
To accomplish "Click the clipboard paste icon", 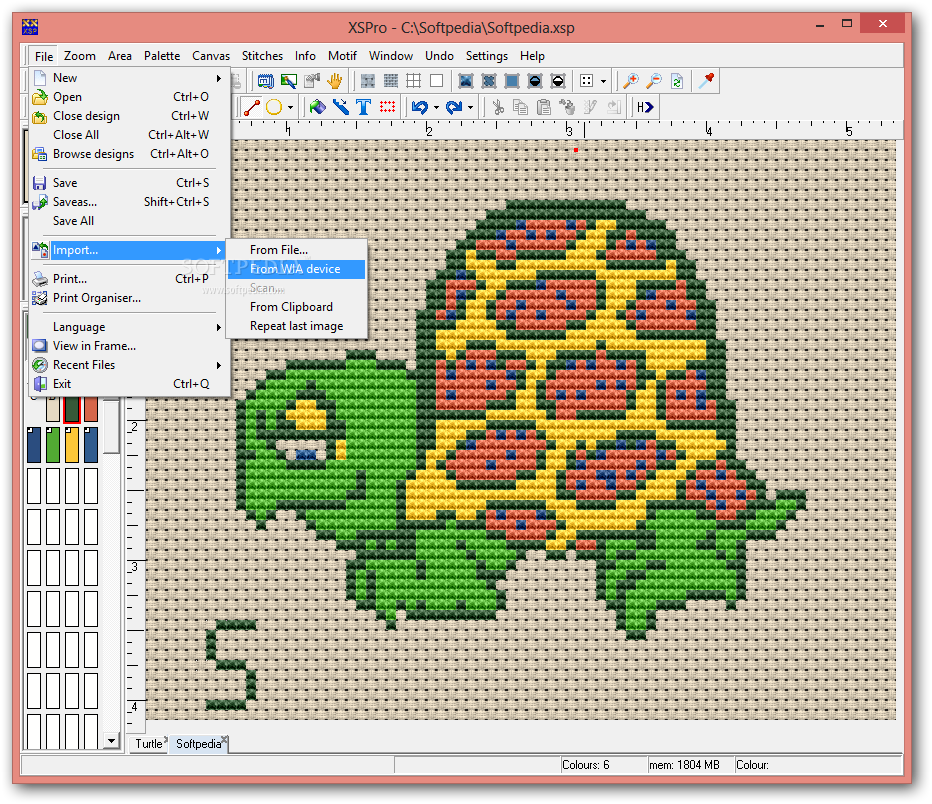I will coord(543,108).
